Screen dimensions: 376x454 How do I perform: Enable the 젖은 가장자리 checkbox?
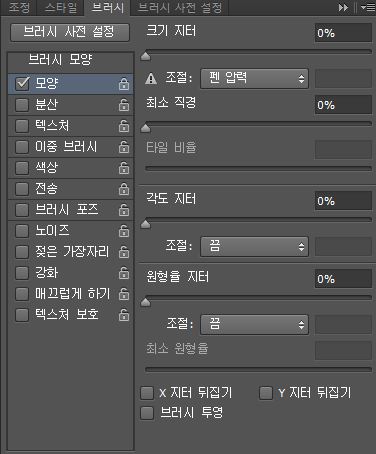[x=22, y=252]
